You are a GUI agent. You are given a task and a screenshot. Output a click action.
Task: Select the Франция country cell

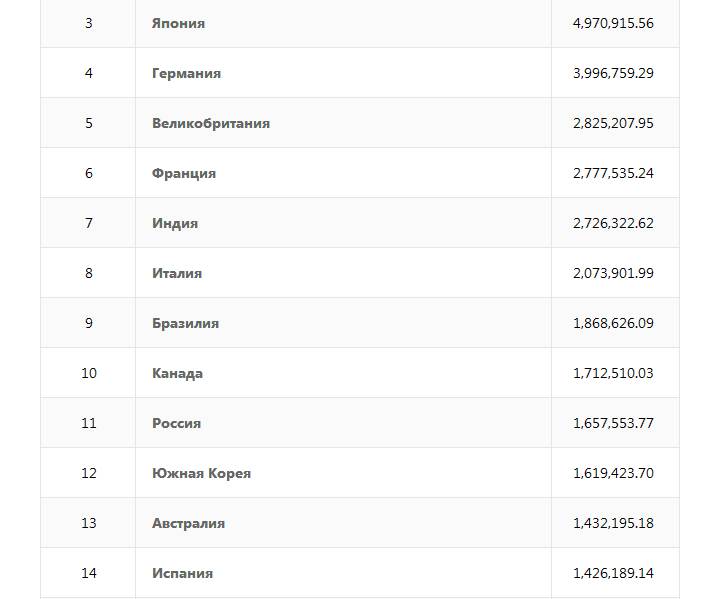184,173
